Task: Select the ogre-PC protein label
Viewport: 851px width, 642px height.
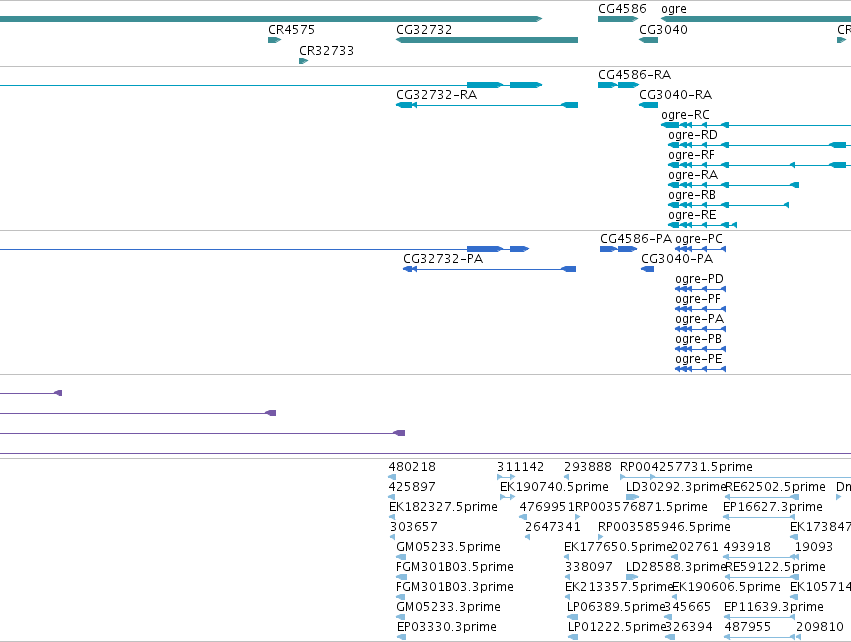Action: click(699, 239)
